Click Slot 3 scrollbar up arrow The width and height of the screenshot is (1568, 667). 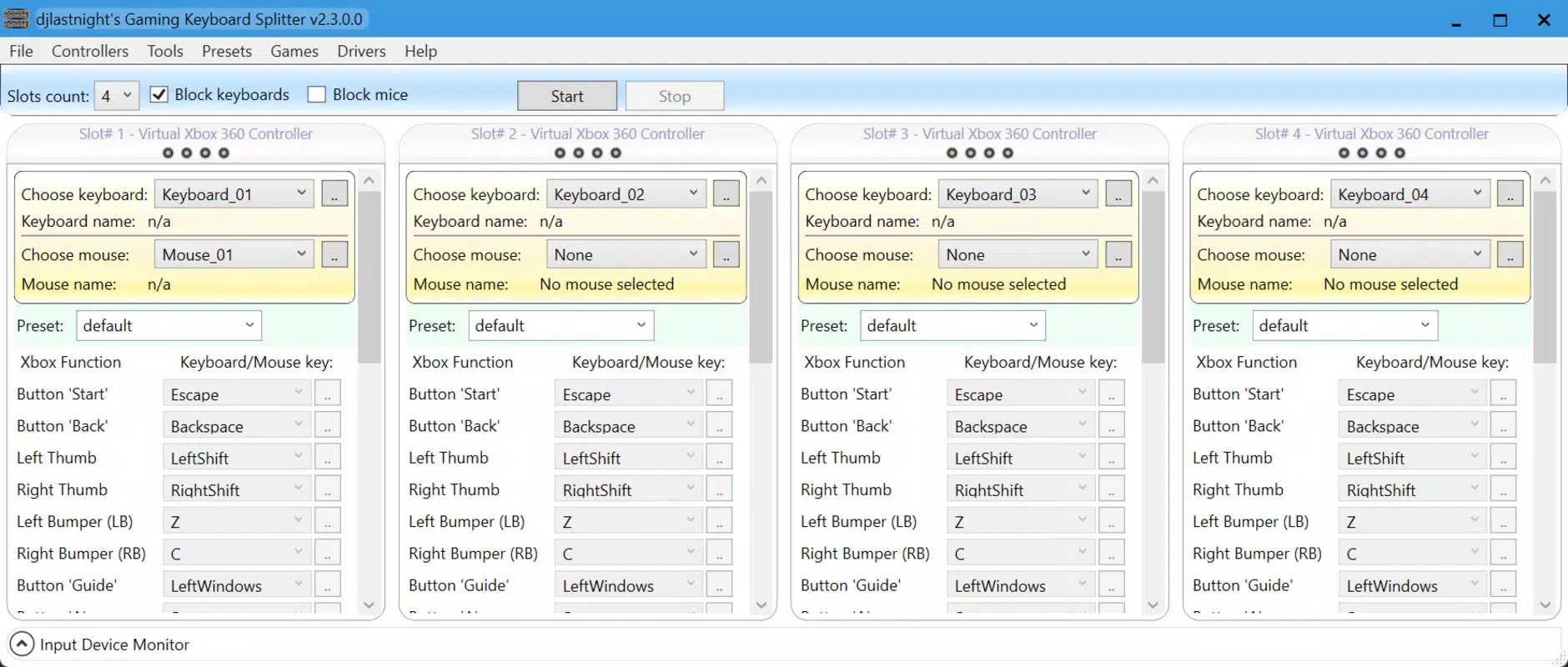1153,180
